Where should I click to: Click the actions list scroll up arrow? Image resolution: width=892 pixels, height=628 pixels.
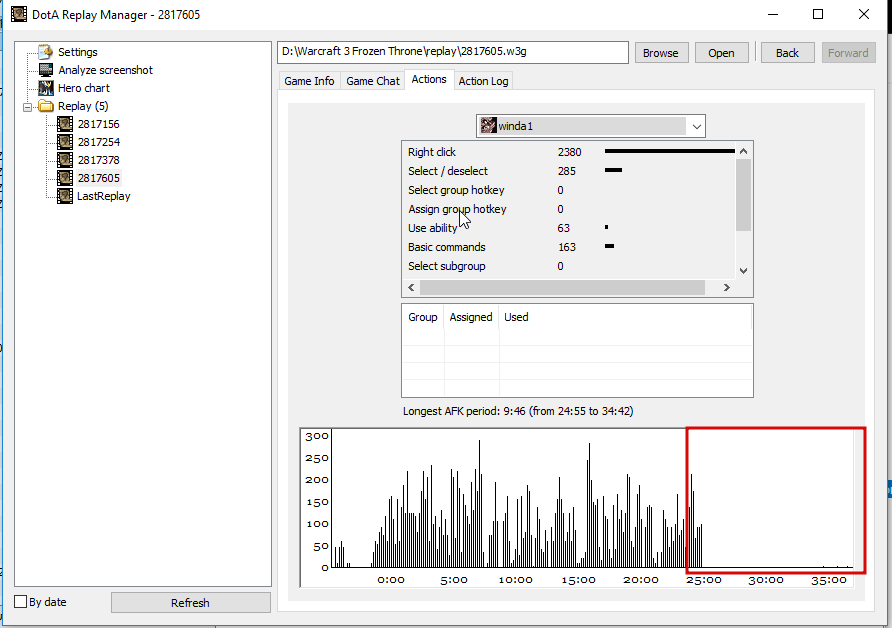pyautogui.click(x=743, y=151)
